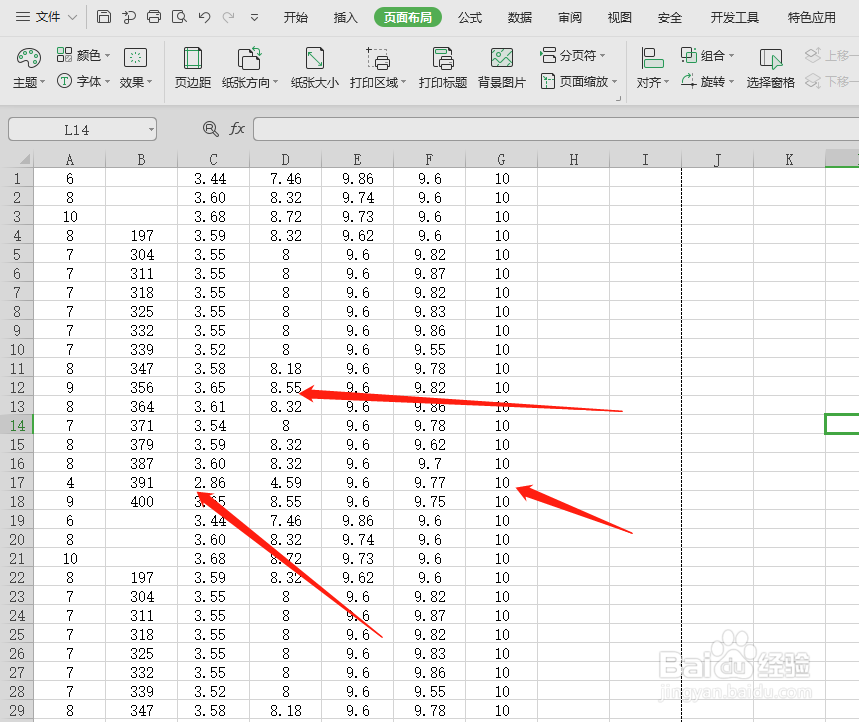Select column J header
The height and width of the screenshot is (722, 859).
click(718, 159)
